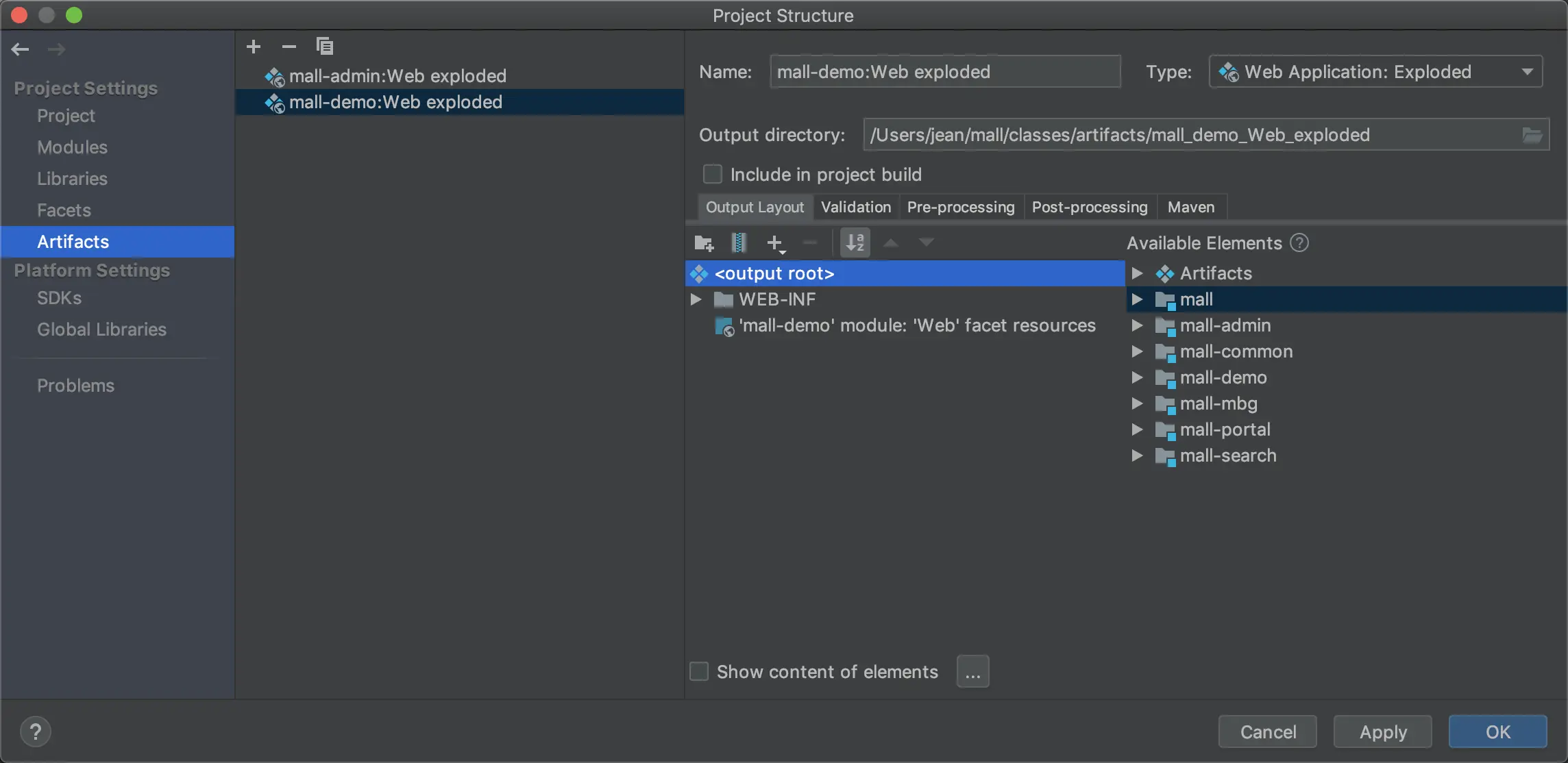Open the Maven tab
The image size is (1568, 763).
click(1190, 207)
